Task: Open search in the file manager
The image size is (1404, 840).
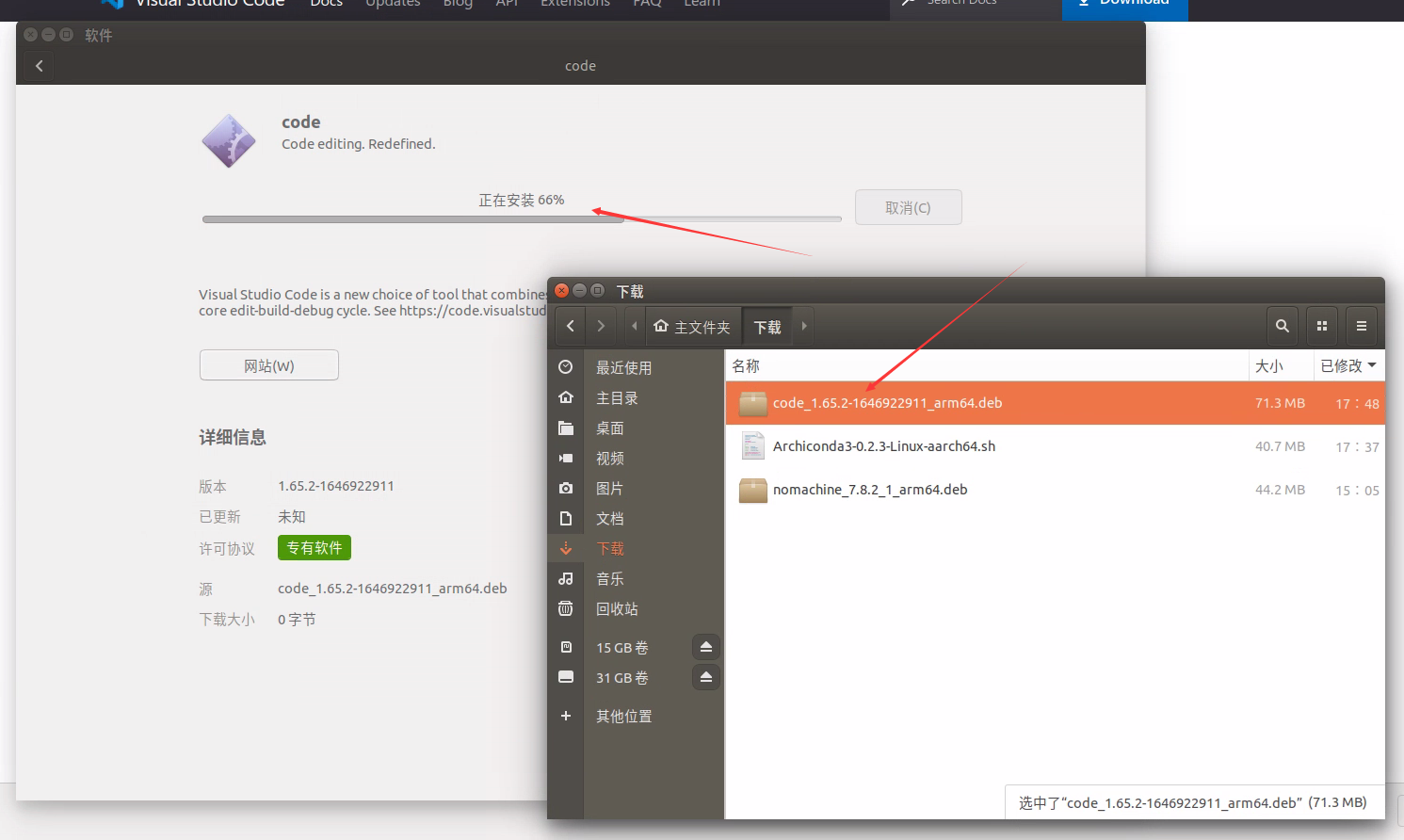Action: (x=1282, y=326)
